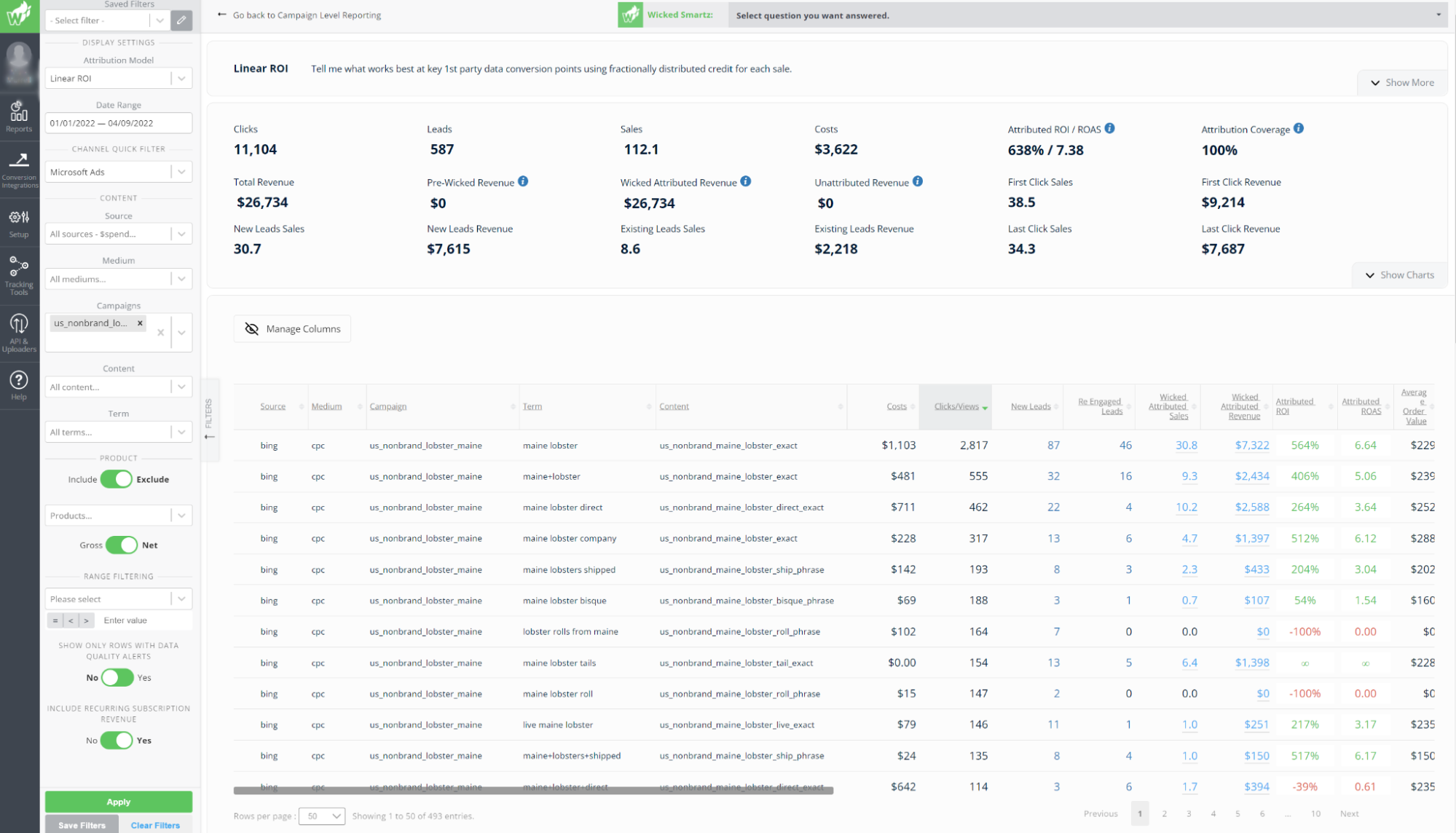This screenshot has width=1456, height=833.
Task: Click the user profile avatar
Action: pyautogui.click(x=20, y=63)
